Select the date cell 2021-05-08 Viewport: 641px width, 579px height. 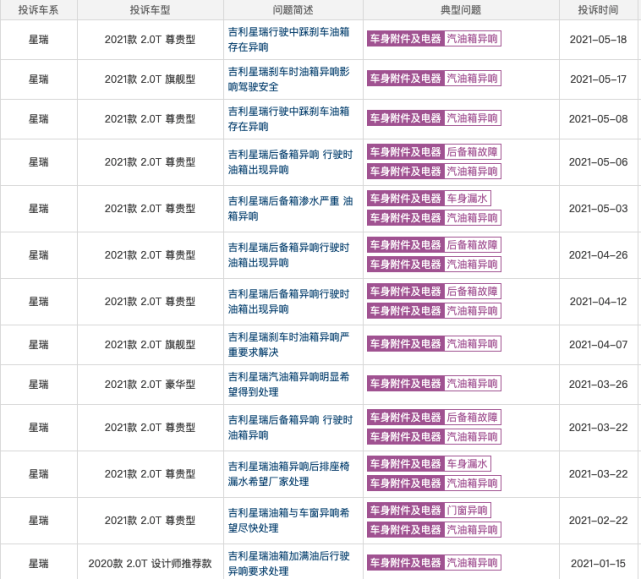click(598, 119)
